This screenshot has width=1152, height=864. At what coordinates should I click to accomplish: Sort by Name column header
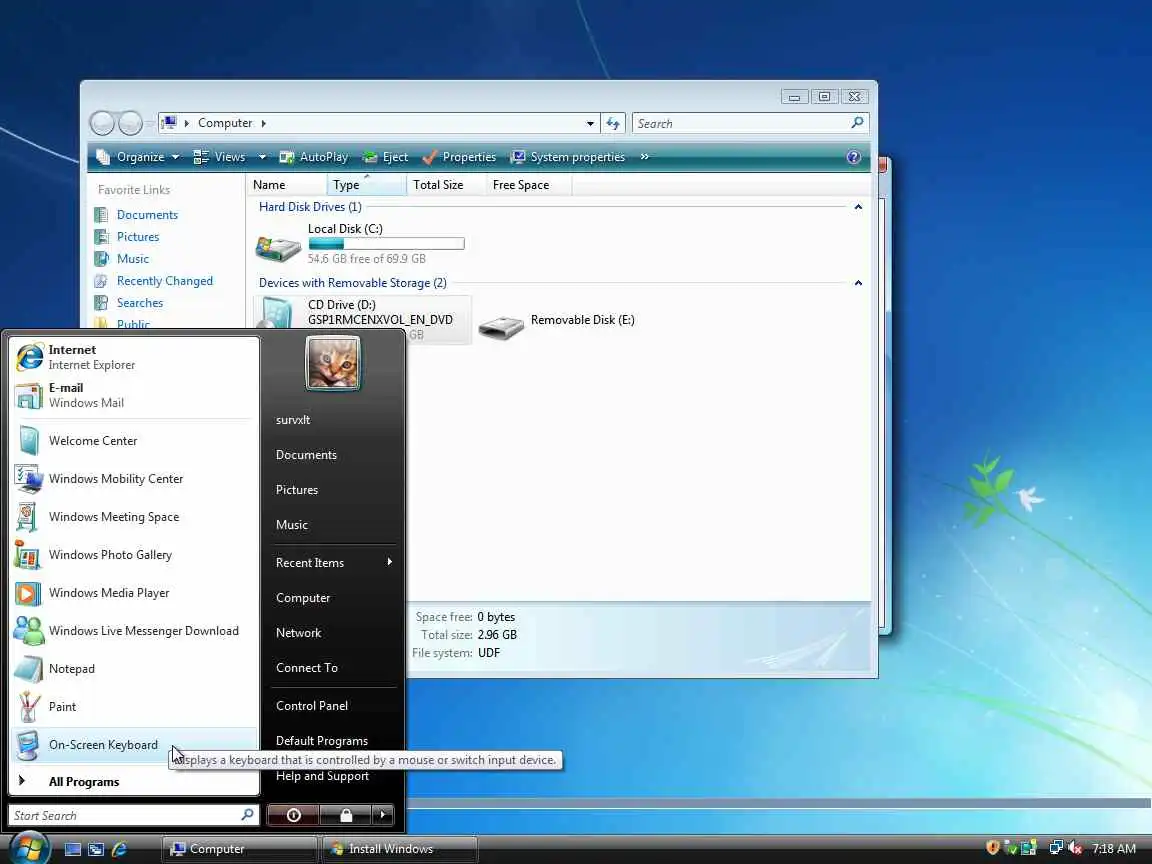click(287, 185)
